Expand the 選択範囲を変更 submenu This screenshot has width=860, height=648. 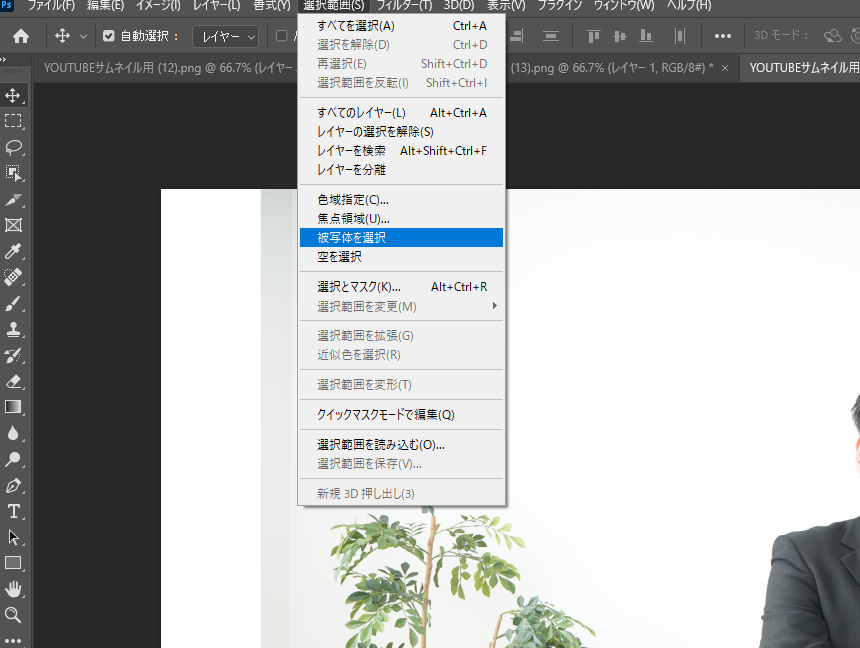402,306
